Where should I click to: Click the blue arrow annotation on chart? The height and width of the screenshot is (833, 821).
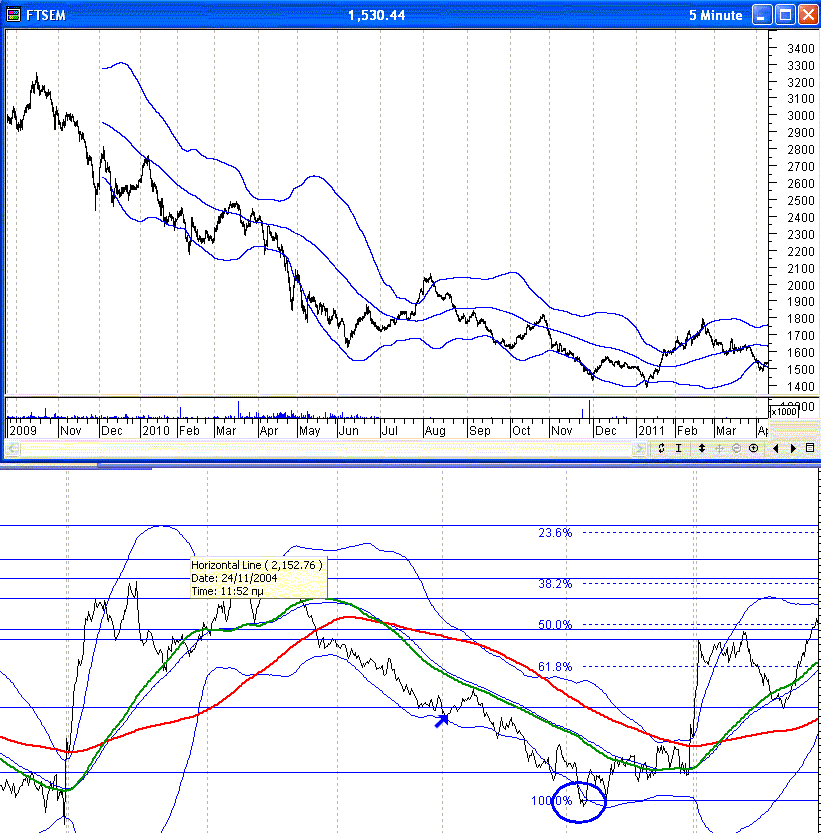pyautogui.click(x=441, y=718)
